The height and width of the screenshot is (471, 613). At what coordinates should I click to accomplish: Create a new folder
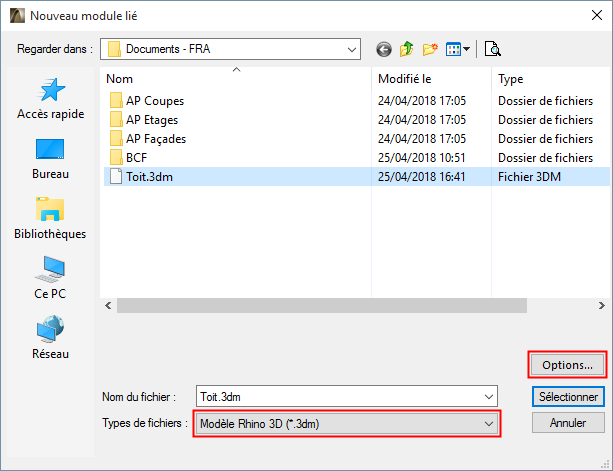tap(430, 49)
